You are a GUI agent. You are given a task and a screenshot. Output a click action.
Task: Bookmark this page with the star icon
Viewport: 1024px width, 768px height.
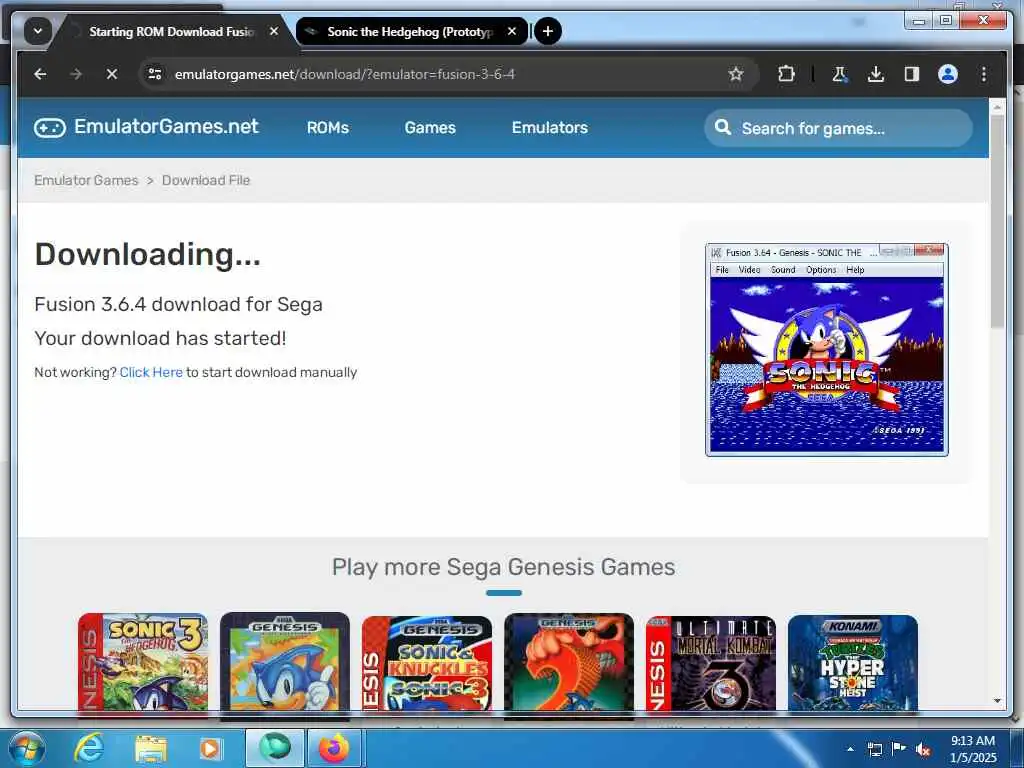[736, 74]
